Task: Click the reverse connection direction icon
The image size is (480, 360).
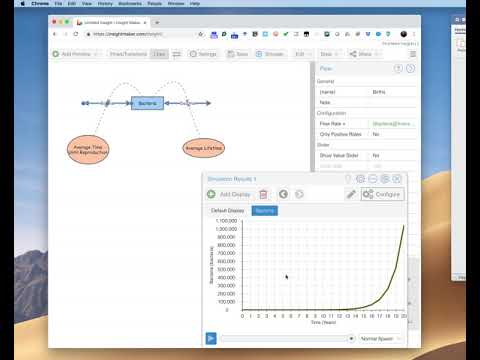Action: 177,54
